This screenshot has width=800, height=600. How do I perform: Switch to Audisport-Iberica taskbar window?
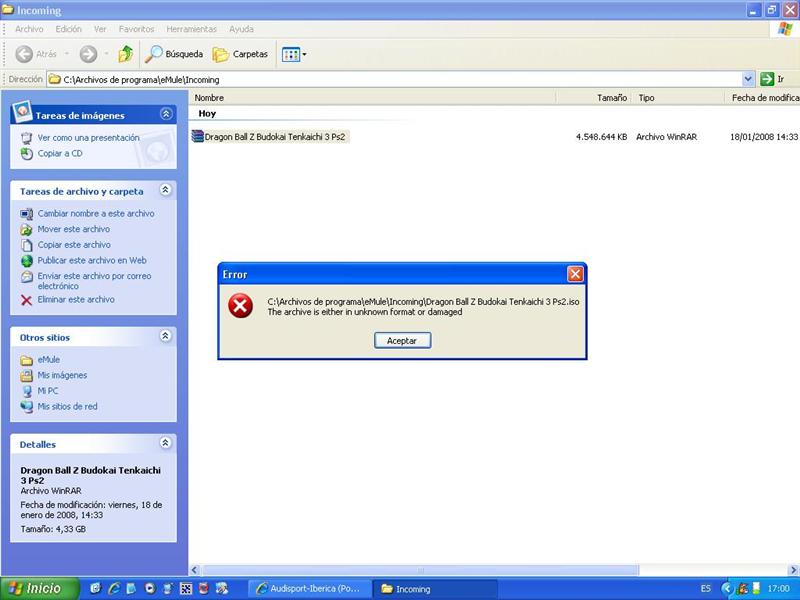pos(308,589)
